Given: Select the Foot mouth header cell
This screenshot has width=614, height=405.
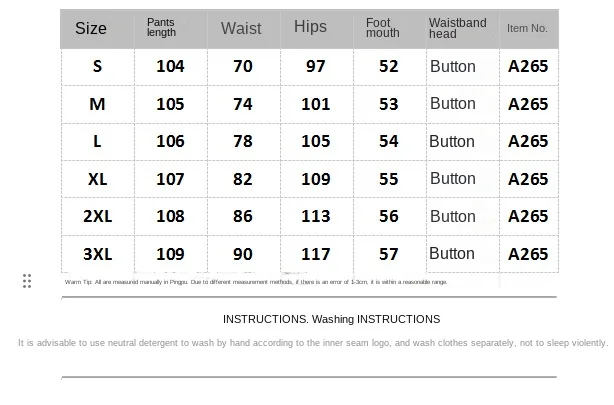Looking at the screenshot, I should [382, 28].
